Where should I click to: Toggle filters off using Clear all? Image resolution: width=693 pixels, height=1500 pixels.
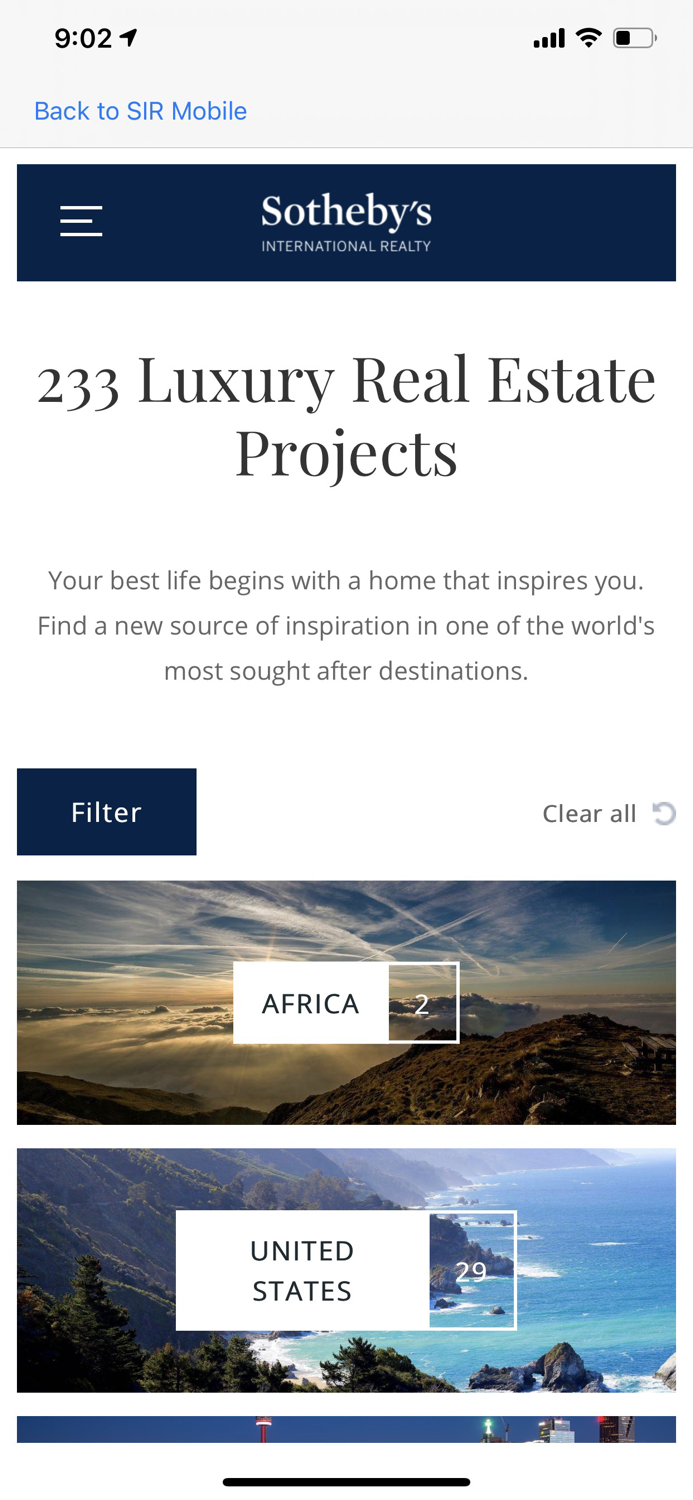[x=589, y=813]
